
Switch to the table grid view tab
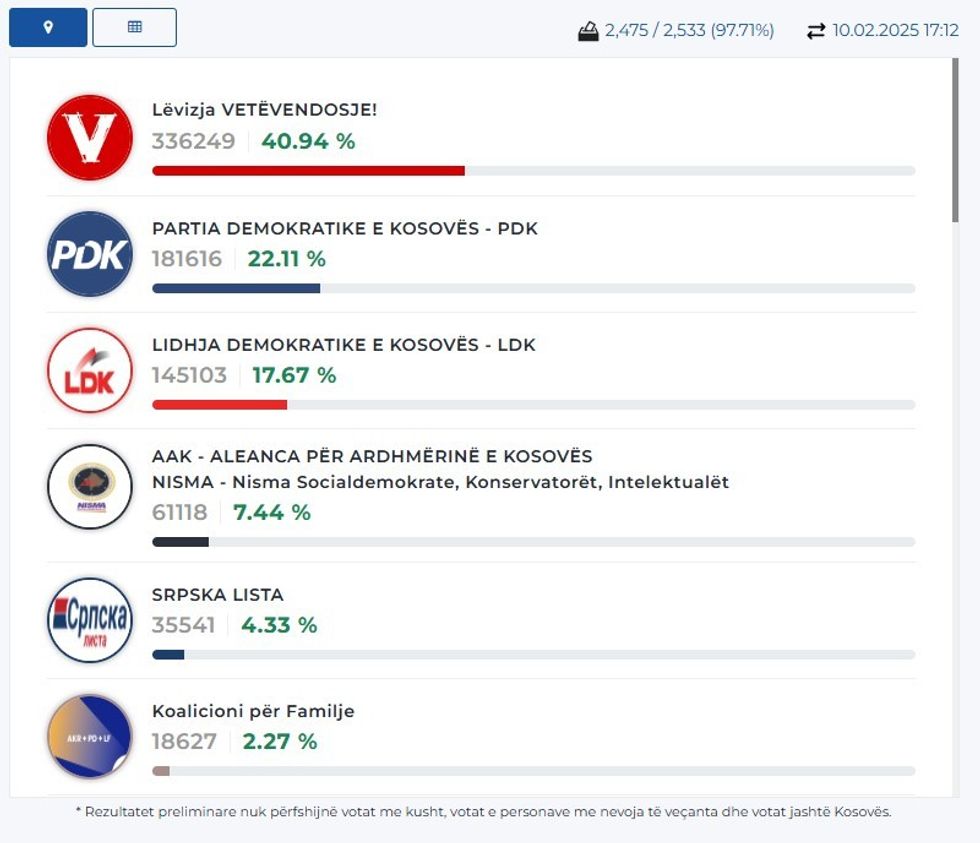134,27
